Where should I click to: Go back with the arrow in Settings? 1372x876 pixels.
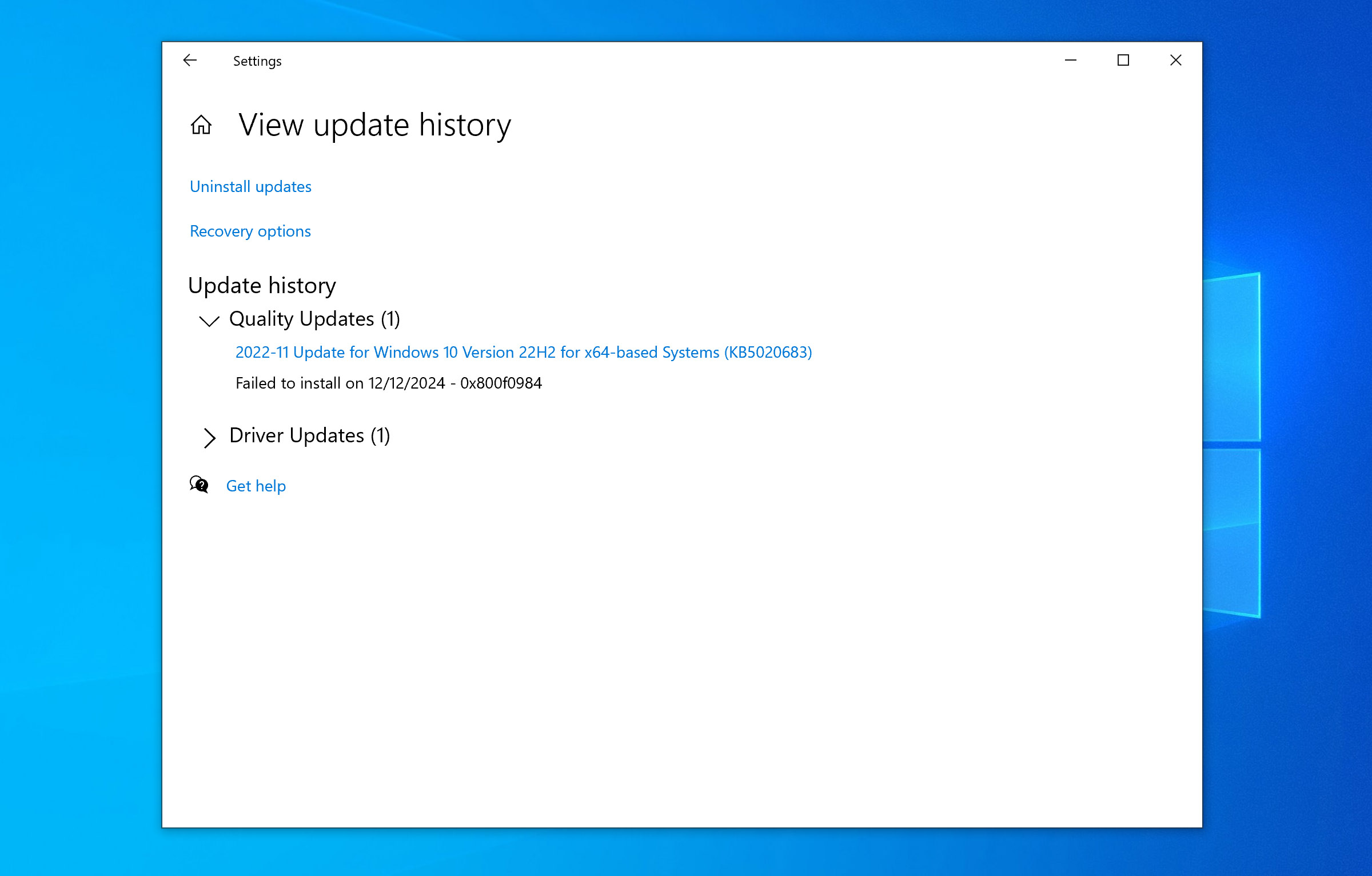pyautogui.click(x=190, y=60)
